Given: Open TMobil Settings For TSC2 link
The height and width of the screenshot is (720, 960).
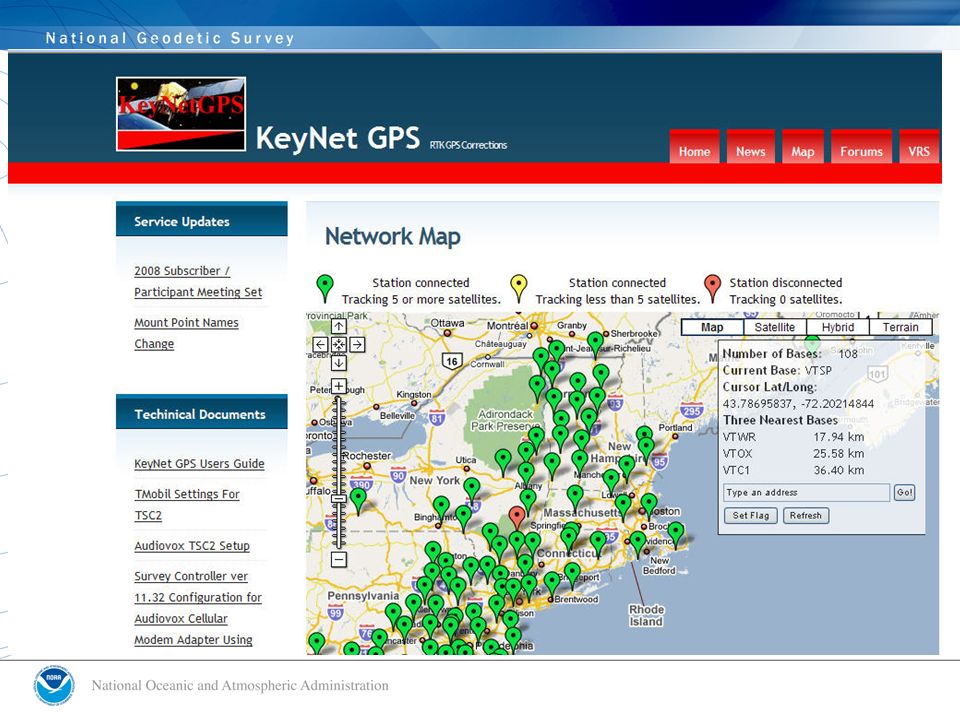Looking at the screenshot, I should pyautogui.click(x=187, y=504).
